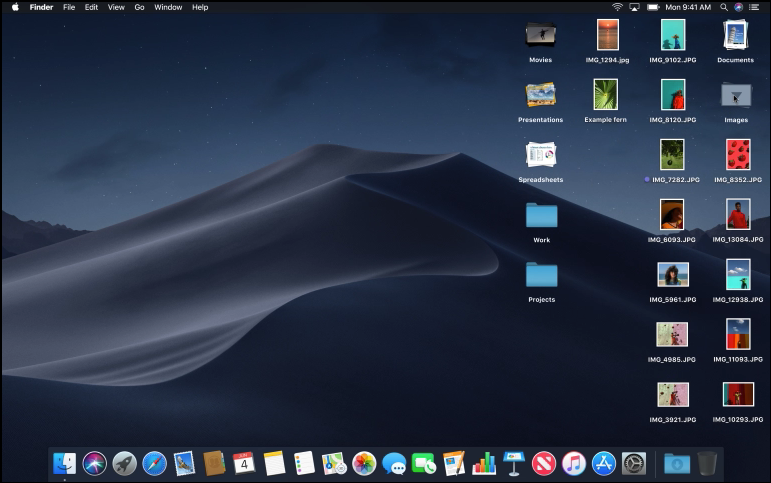This screenshot has height=483, width=771.
Task: Open Messages speech bubble in Dock
Action: [x=394, y=463]
